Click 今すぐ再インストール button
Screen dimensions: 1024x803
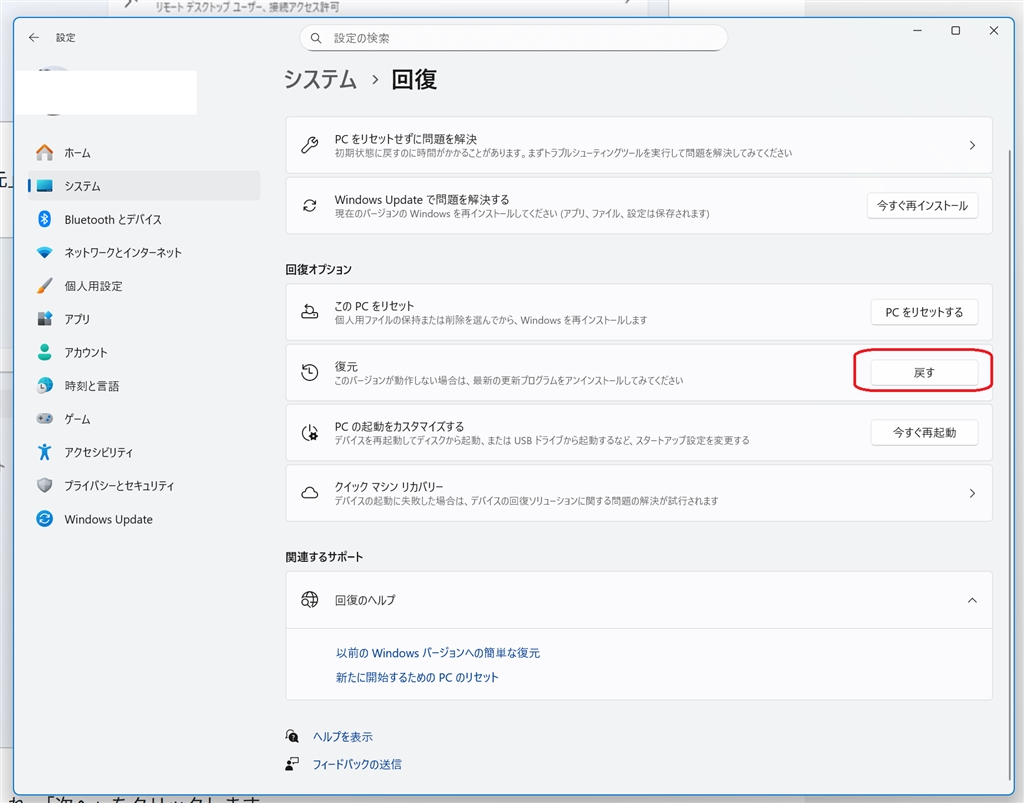922,206
